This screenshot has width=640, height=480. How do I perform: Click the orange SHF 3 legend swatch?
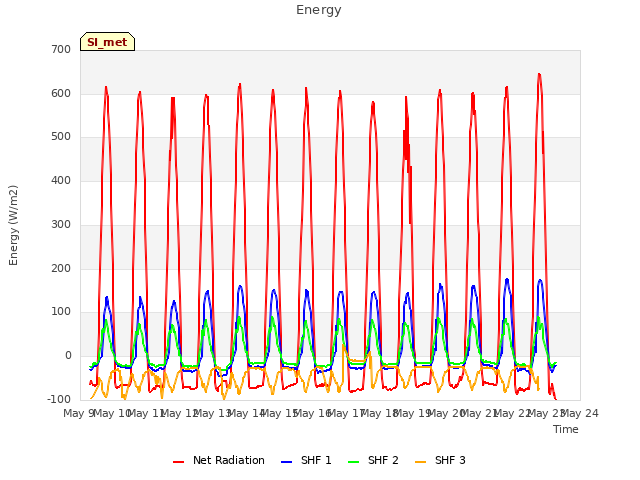[x=420, y=462]
